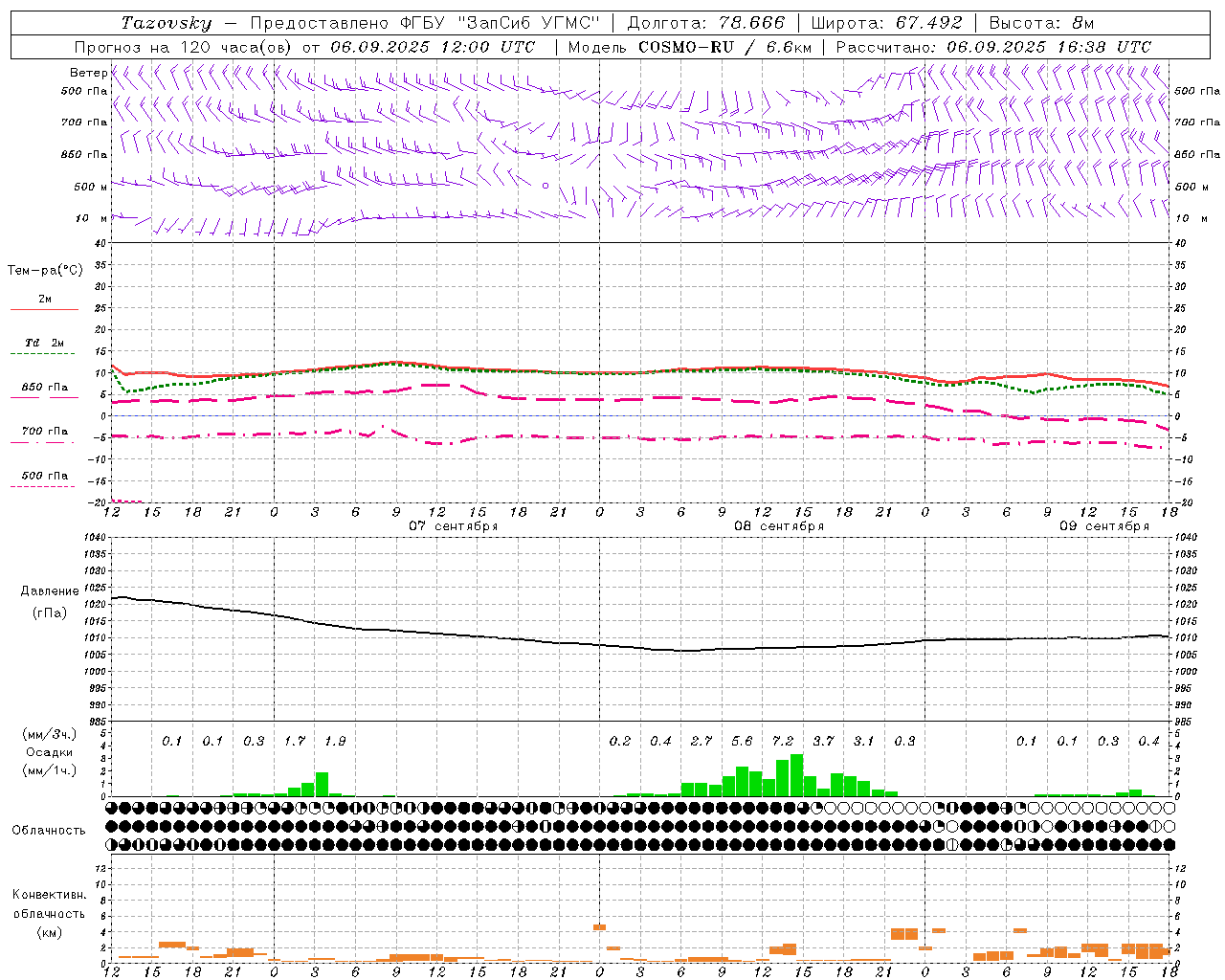Click the '(гПа)' unit label under Давление
The width and height of the screenshot is (1225, 980).
pos(50,612)
